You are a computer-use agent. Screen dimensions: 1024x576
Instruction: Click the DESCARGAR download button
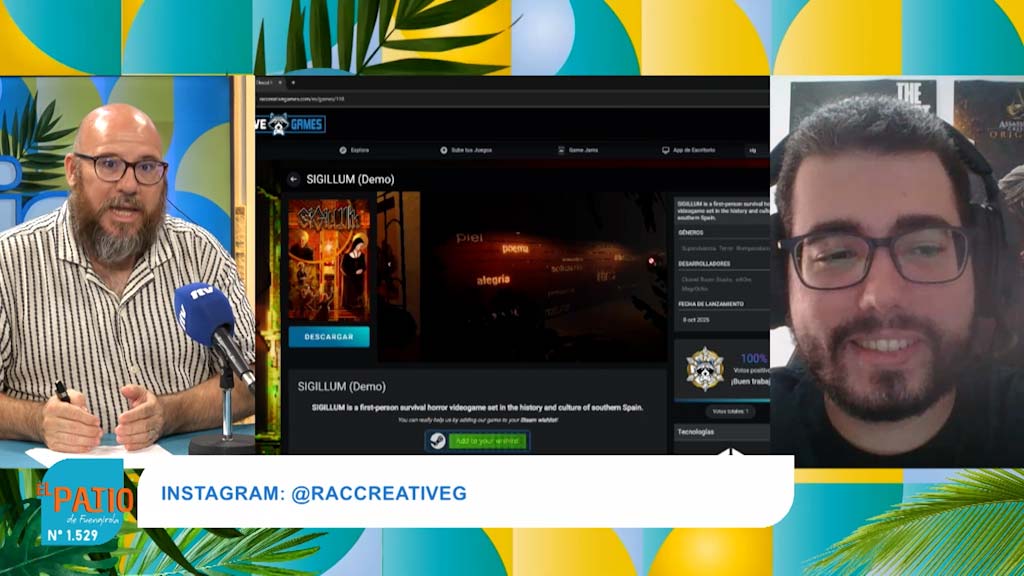click(328, 337)
